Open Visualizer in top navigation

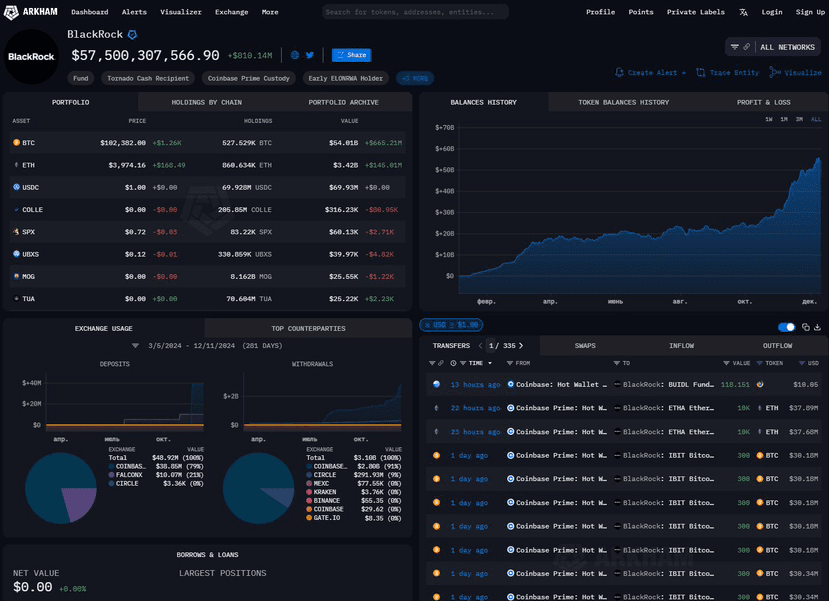(x=181, y=12)
